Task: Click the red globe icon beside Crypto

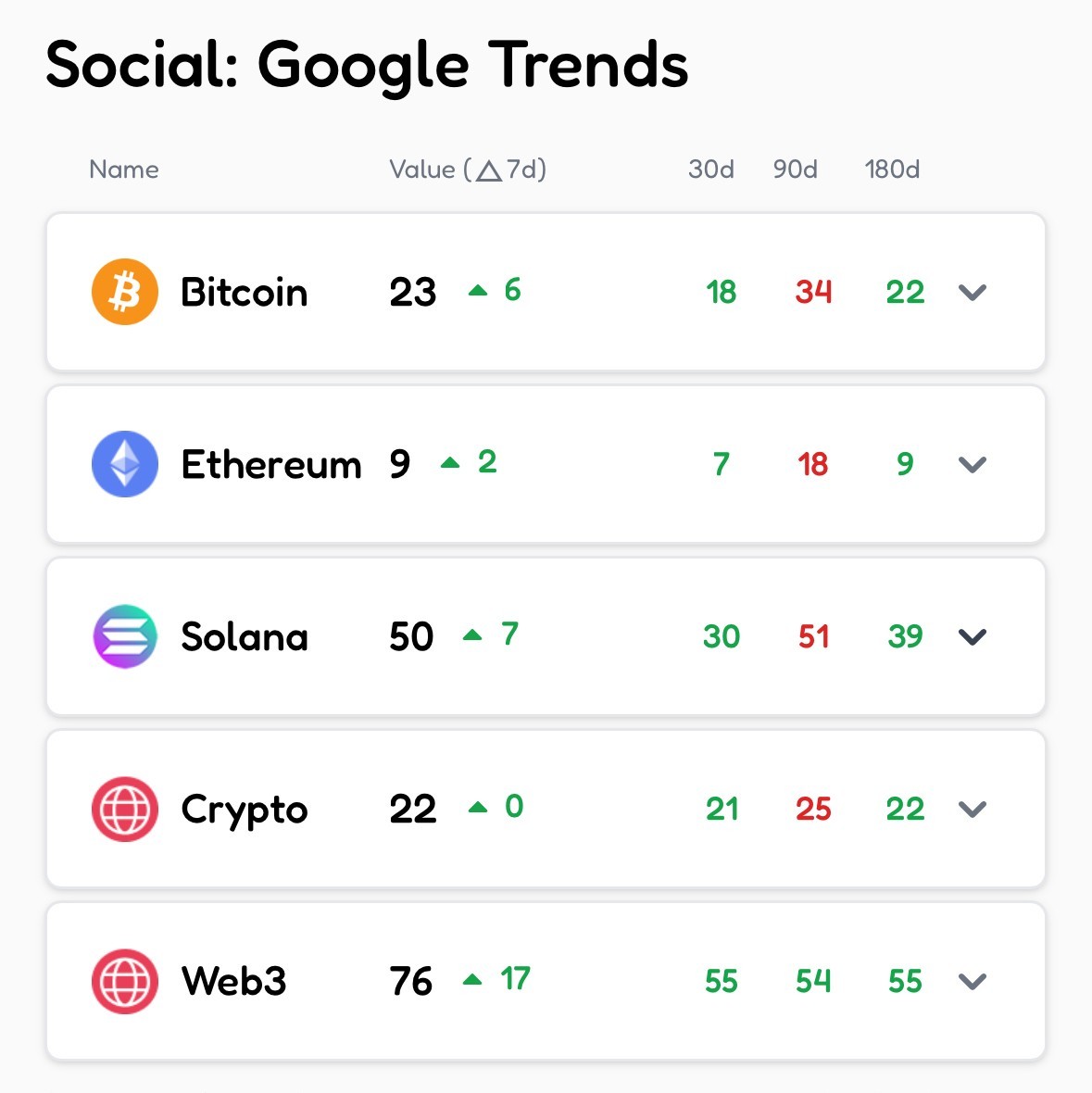Action: tap(125, 809)
